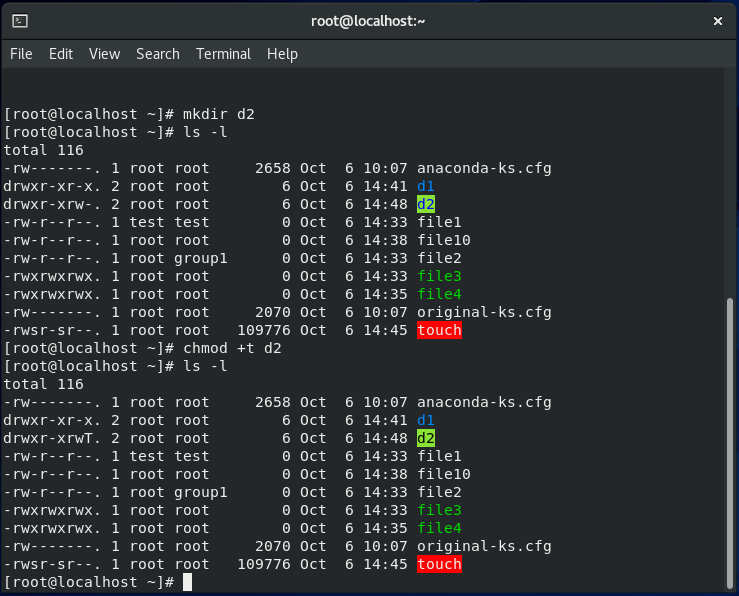Click file10 in the first listing

tap(443, 240)
